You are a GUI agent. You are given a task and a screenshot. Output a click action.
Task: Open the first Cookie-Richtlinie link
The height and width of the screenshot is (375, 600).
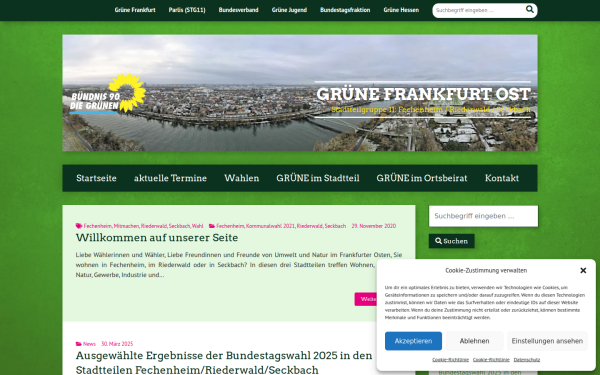(450, 360)
